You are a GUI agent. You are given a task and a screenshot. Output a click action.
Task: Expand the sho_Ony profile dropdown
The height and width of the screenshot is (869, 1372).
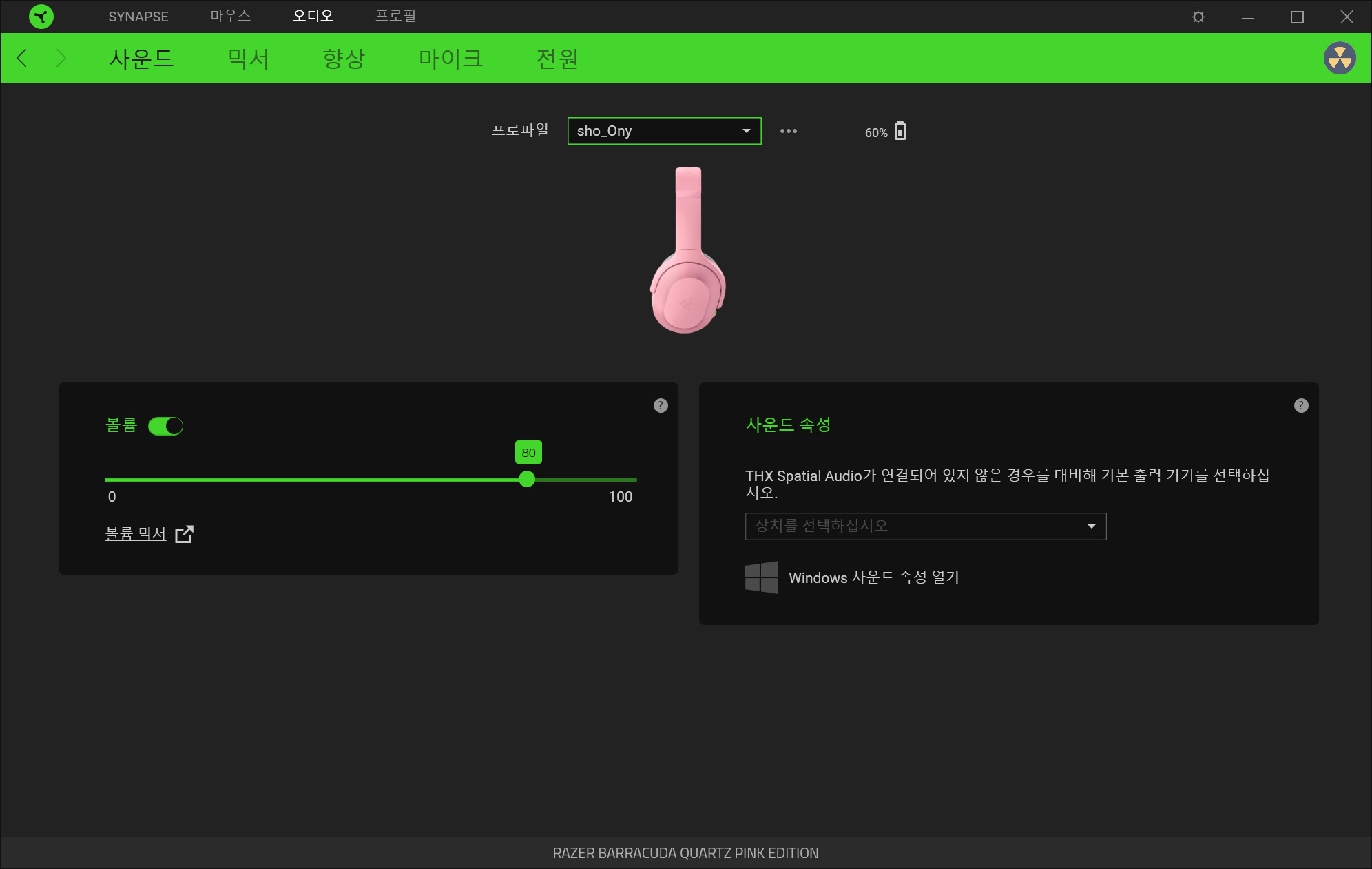coord(664,131)
